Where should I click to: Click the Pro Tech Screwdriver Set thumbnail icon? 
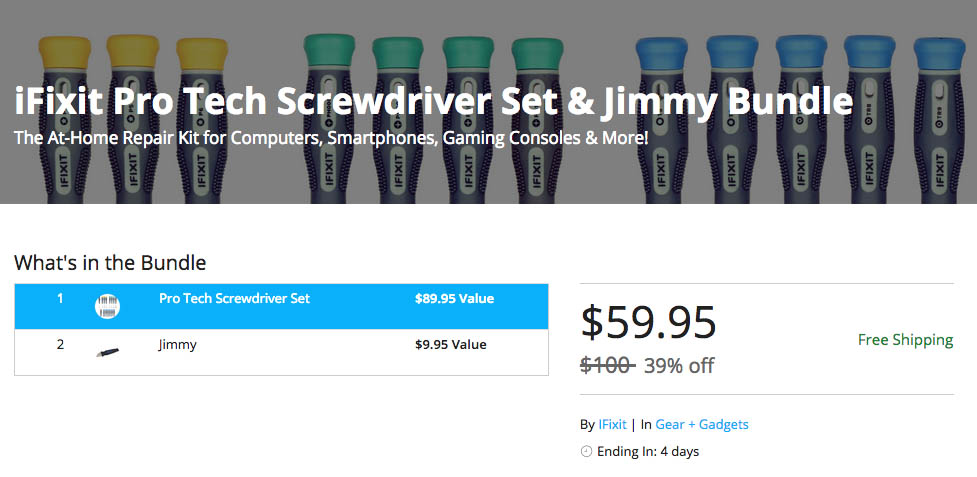click(108, 306)
